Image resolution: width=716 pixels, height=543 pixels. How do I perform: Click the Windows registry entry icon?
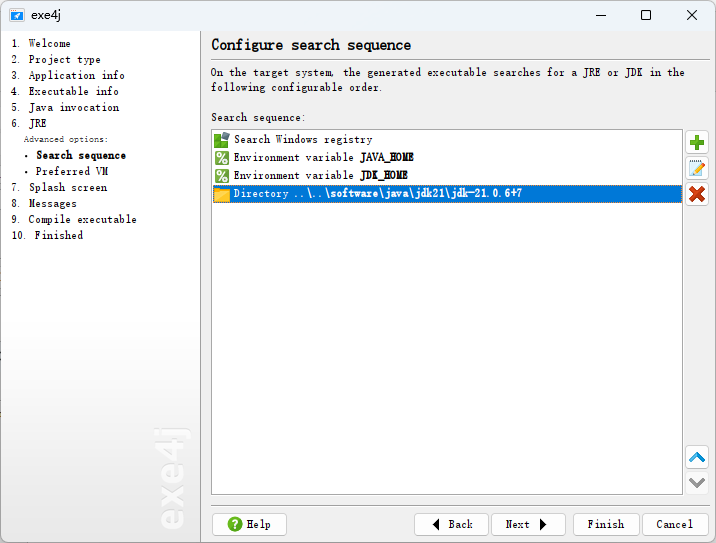[x=222, y=140]
